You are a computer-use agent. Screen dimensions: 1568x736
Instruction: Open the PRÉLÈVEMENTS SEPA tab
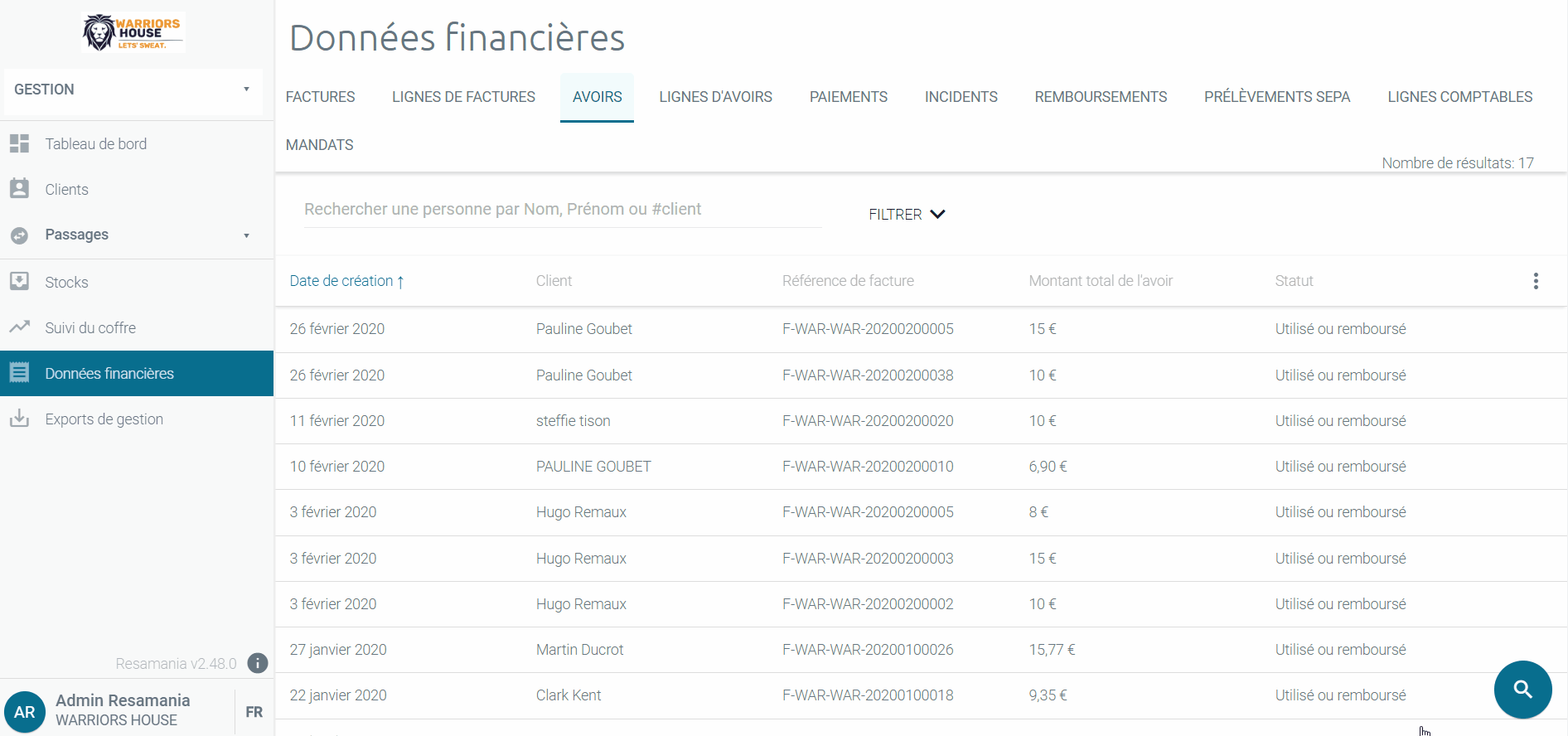click(1277, 97)
